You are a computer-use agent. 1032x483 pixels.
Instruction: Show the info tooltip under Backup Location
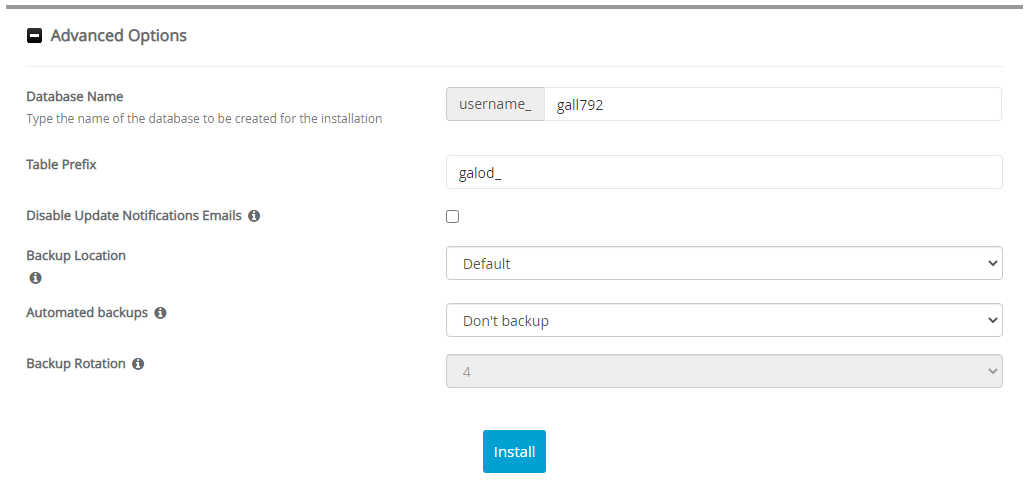point(35,277)
